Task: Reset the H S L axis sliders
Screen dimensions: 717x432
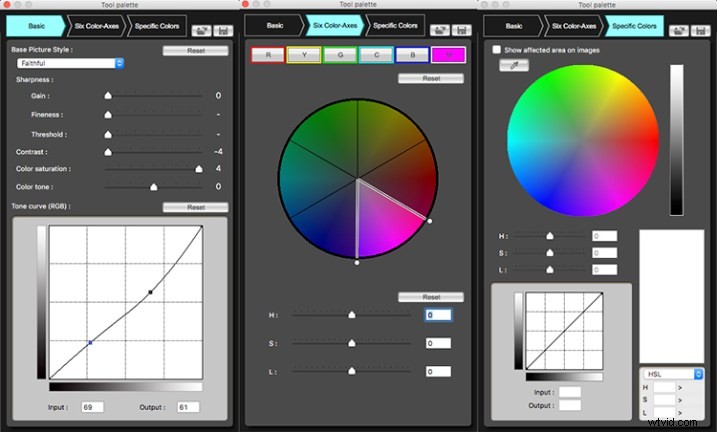Action: pyautogui.click(x=431, y=297)
